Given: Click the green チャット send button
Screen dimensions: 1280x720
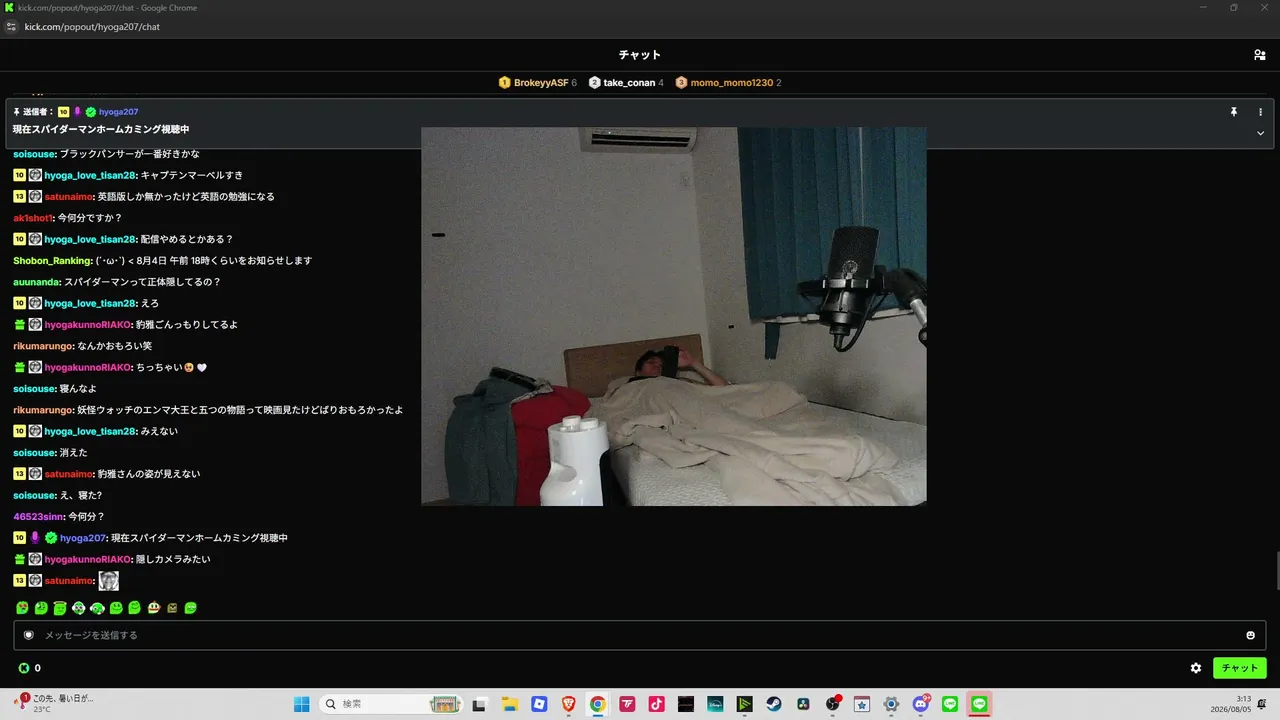Looking at the screenshot, I should click(x=1239, y=668).
